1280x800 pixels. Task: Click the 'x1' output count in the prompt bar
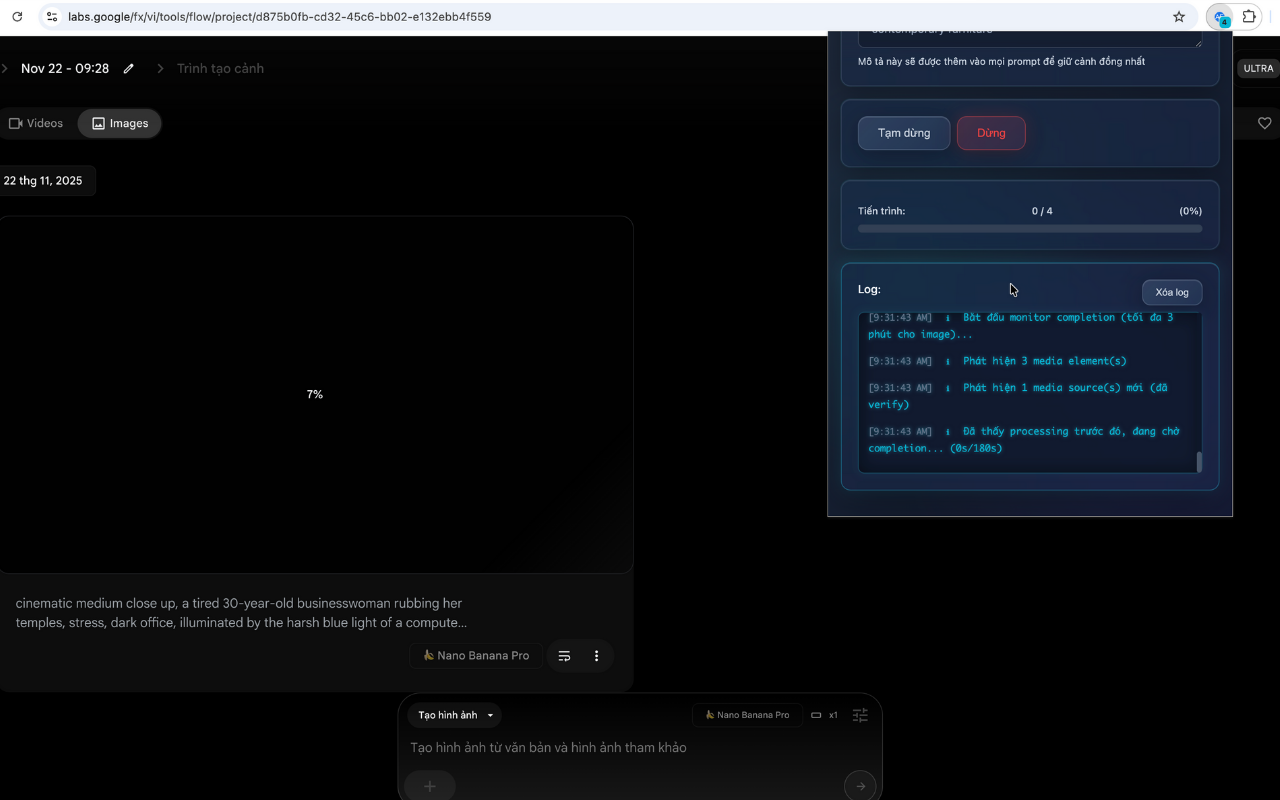833,715
